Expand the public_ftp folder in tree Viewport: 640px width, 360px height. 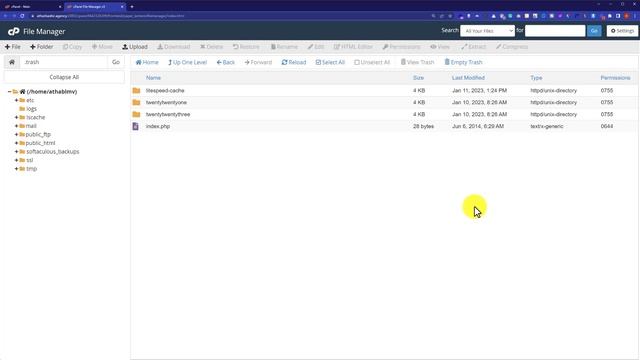pos(16,135)
